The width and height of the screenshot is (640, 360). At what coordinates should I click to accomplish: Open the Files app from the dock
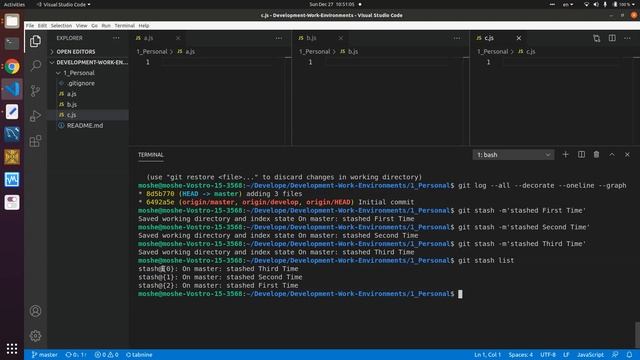(x=12, y=21)
